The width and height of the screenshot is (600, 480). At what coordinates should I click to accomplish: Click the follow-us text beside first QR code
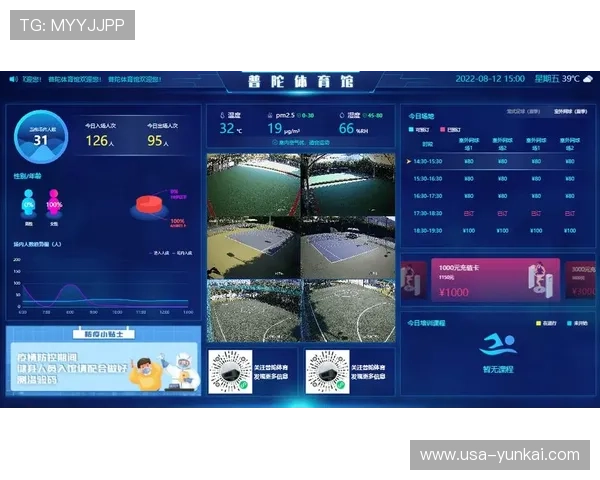point(271,372)
